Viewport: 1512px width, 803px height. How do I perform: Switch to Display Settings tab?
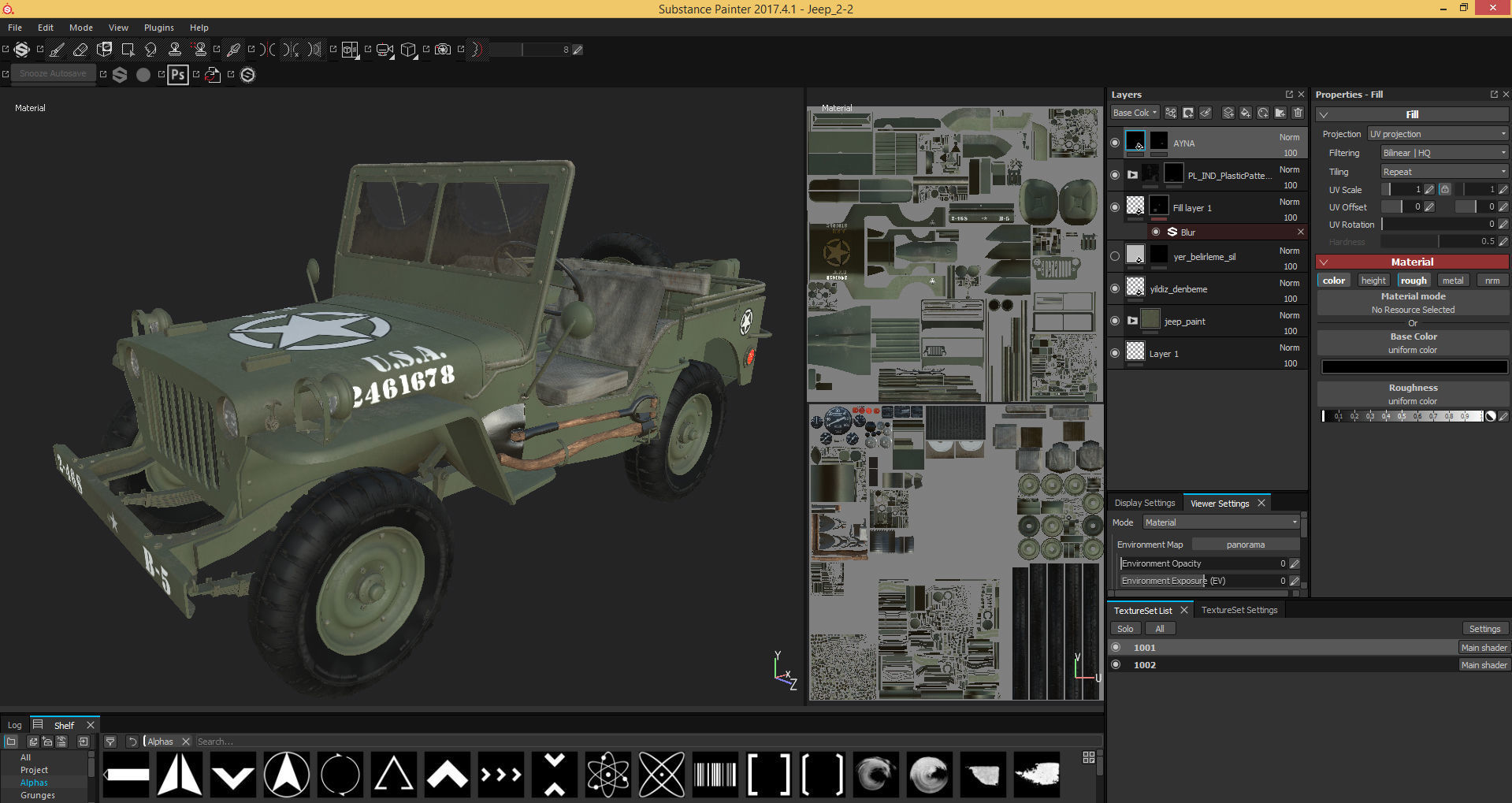(x=1144, y=503)
